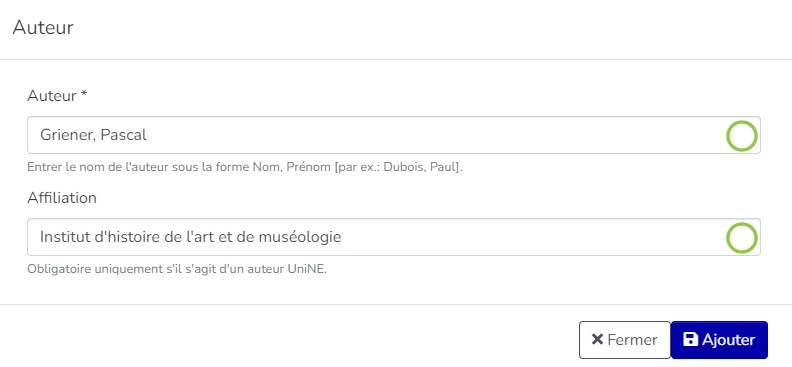This screenshot has height=367, width=792.
Task: Place the cursor in the text "Griener, Pascal"
Action: pos(93,135)
